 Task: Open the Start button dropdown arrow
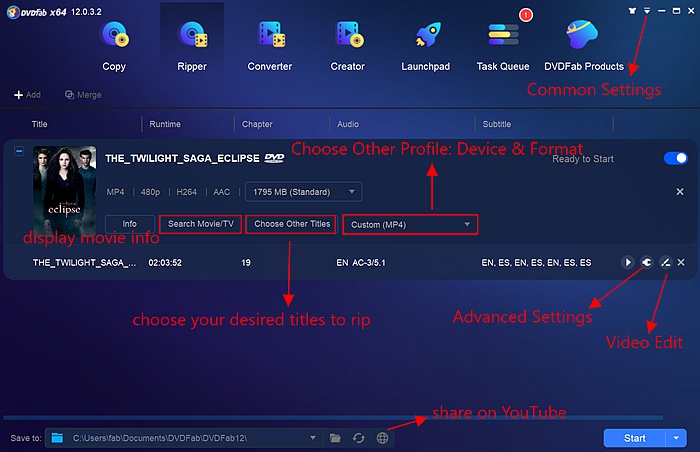(x=676, y=438)
